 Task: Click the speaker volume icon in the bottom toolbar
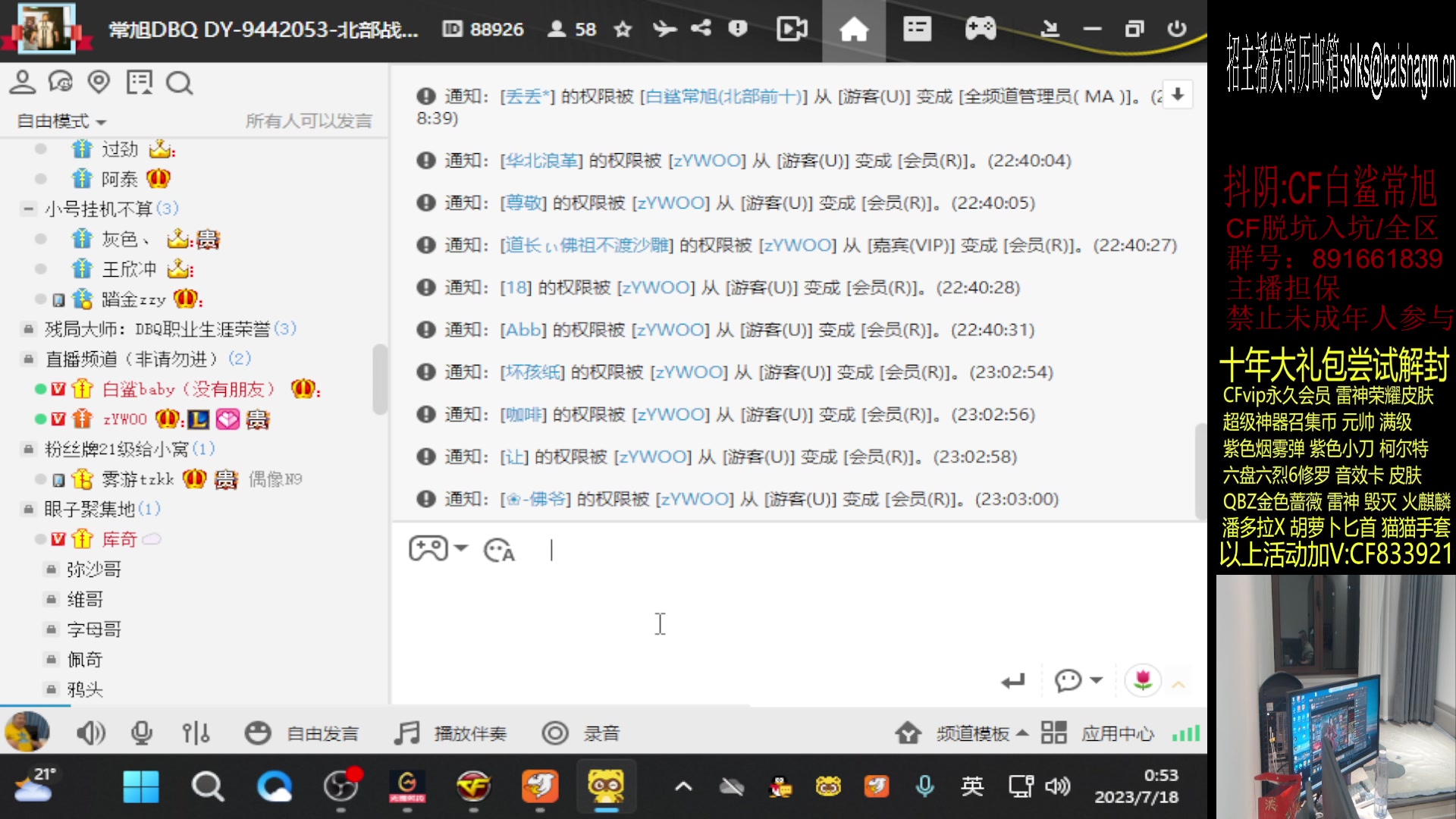click(91, 733)
